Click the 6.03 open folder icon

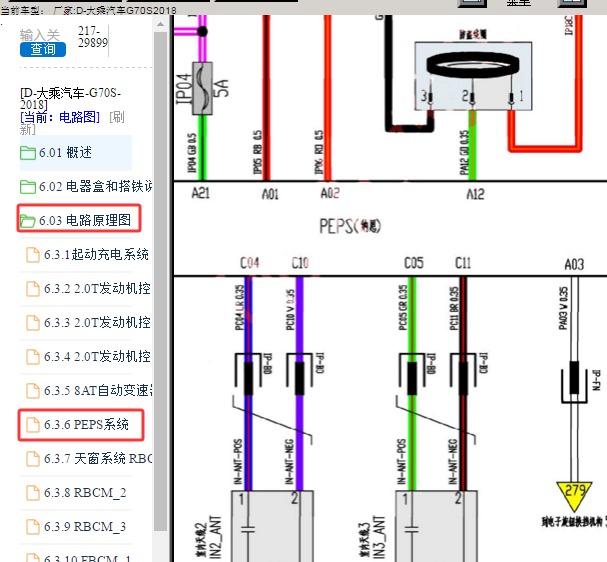(x=28, y=221)
